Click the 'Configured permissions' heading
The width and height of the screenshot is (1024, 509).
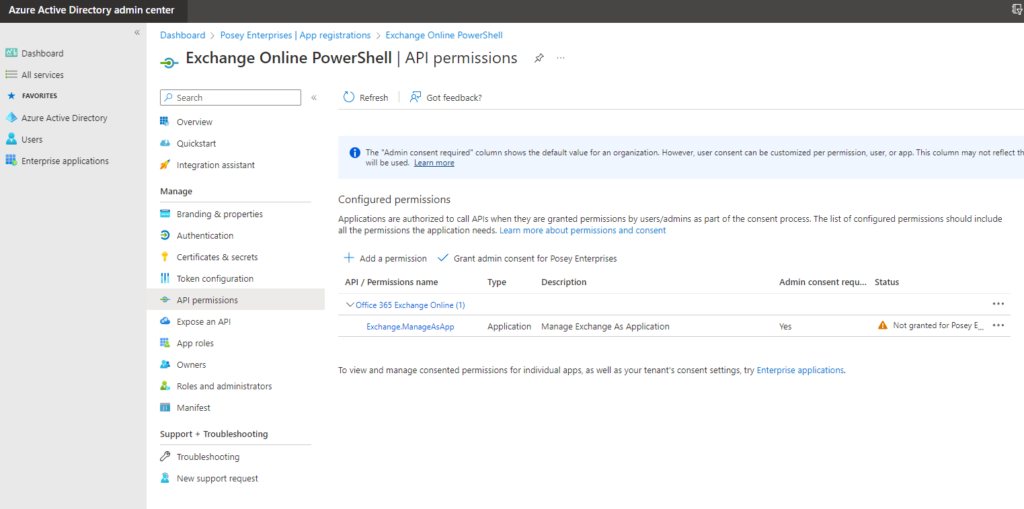[x=394, y=199]
